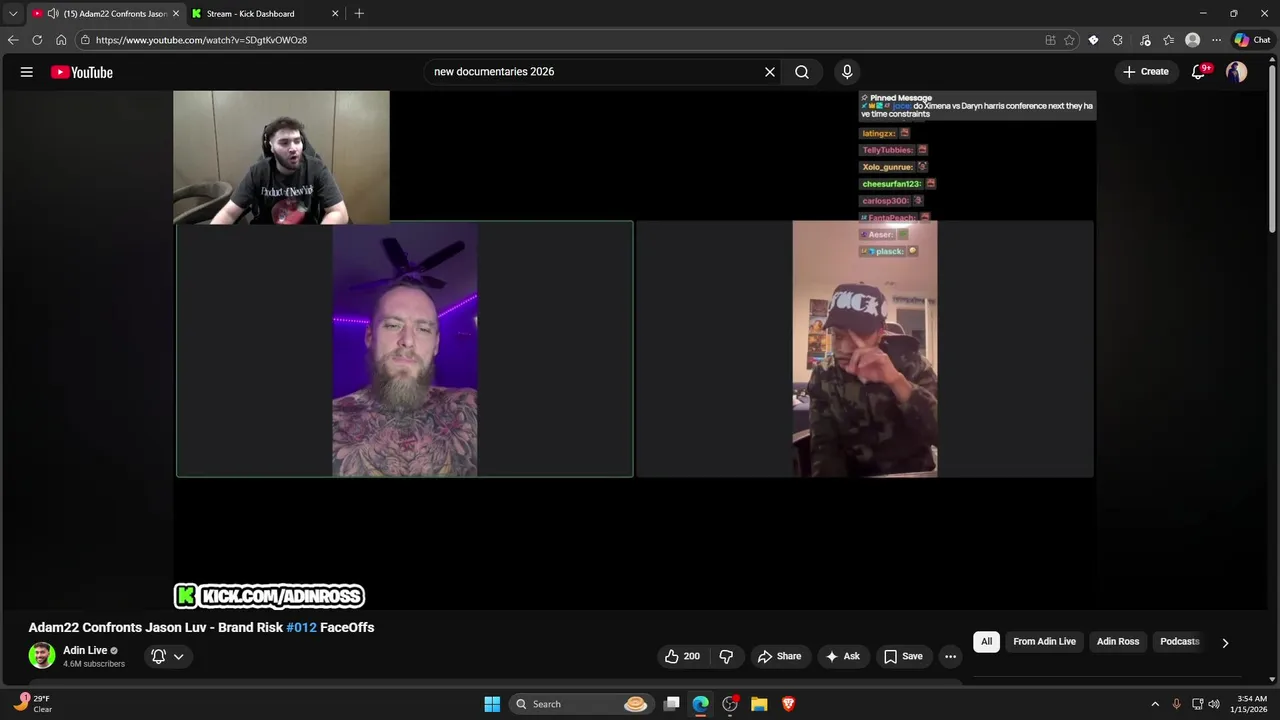Select the From Adin Live chip
The height and width of the screenshot is (720, 1280).
[1044, 642]
